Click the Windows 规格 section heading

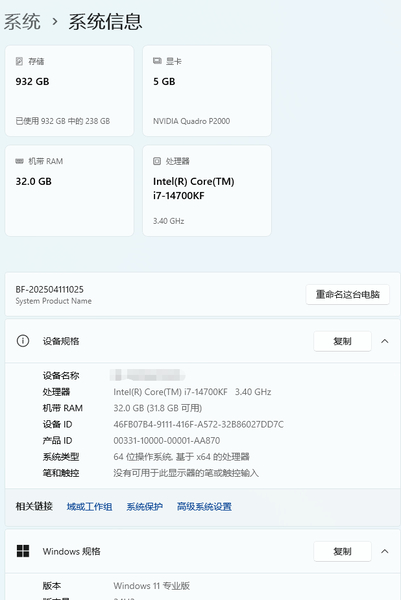tap(72, 551)
